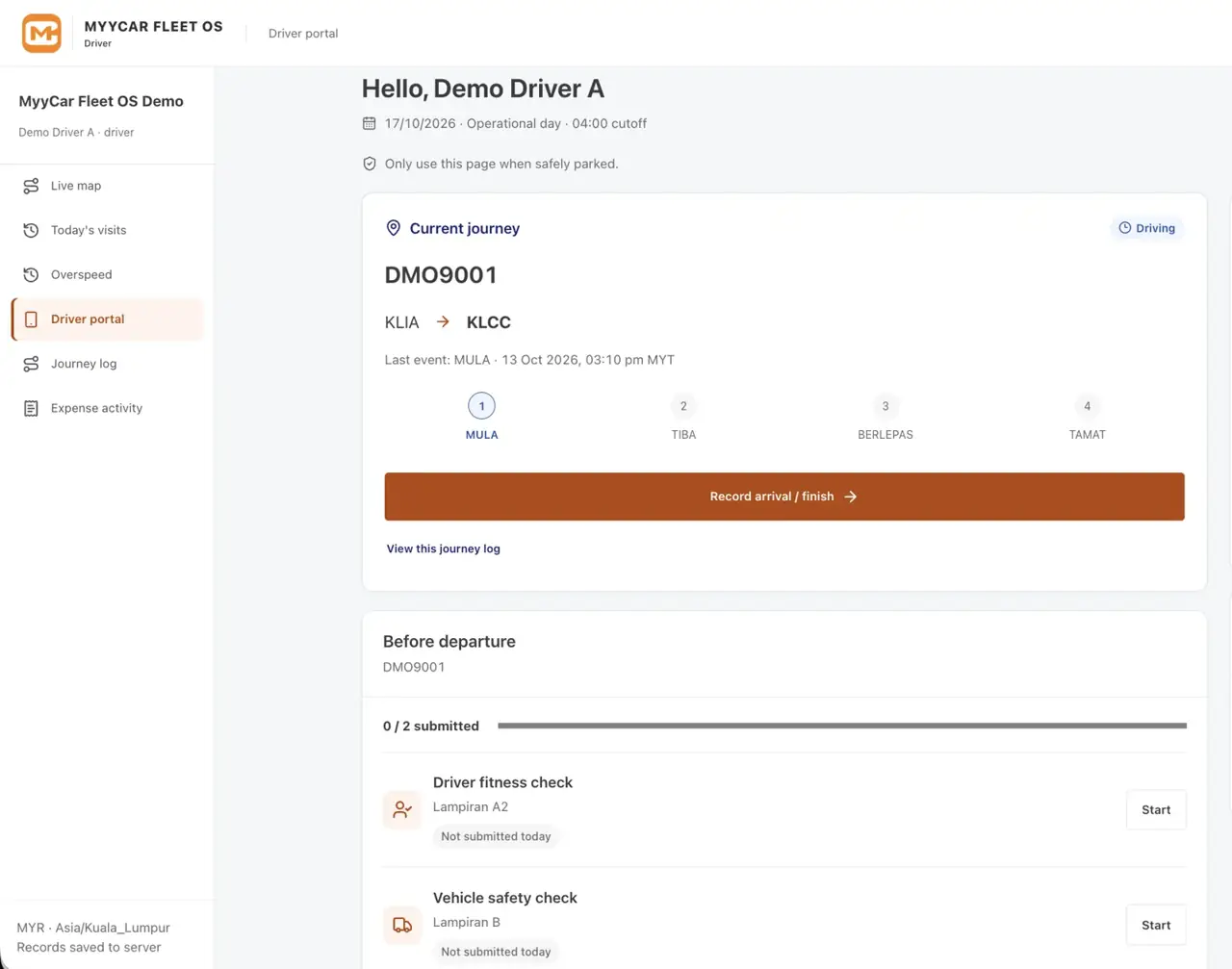Click the Driver portal phone icon
The image size is (1232, 969).
(31, 319)
